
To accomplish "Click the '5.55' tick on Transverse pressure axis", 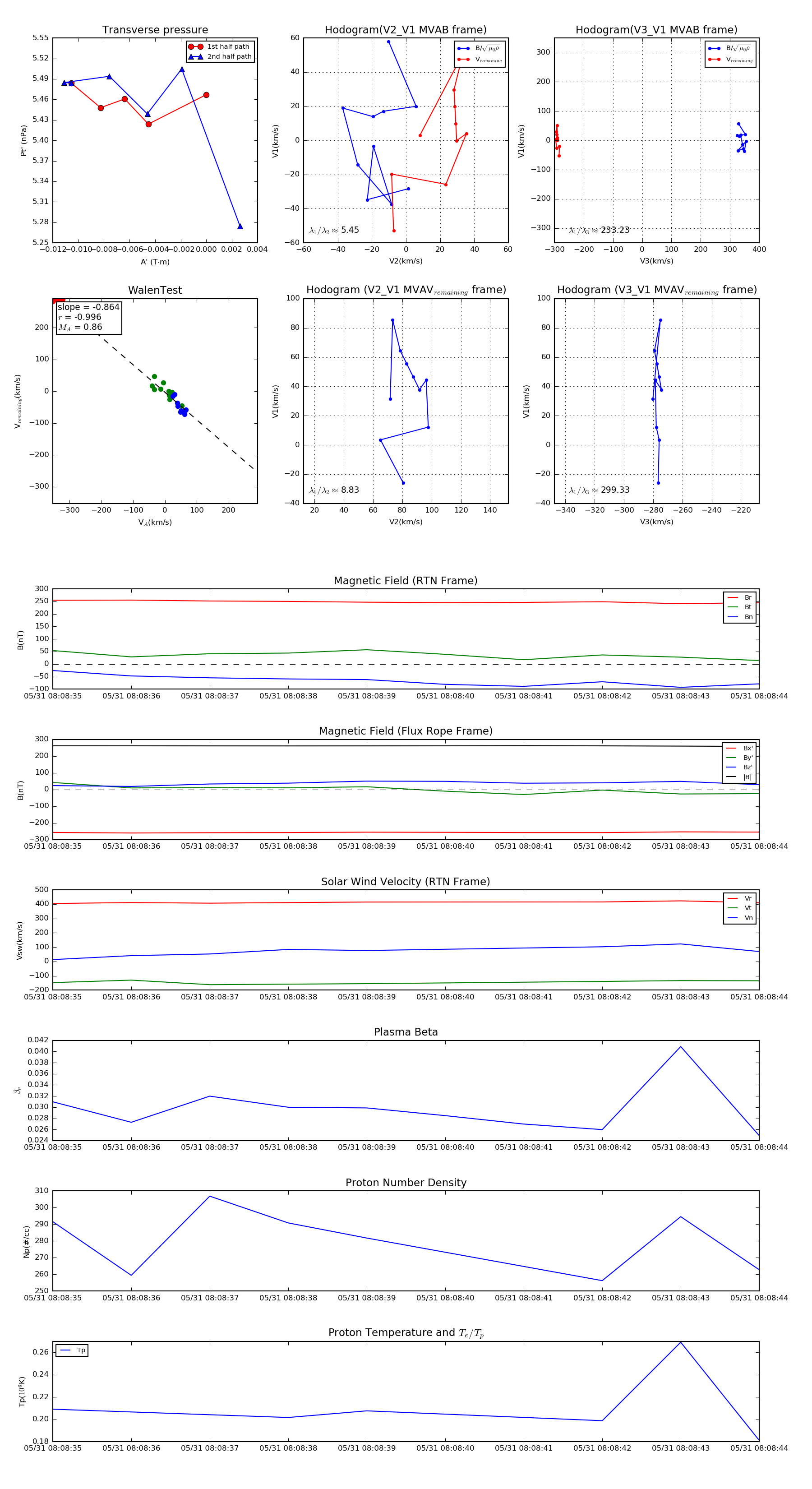I will coord(41,38).
